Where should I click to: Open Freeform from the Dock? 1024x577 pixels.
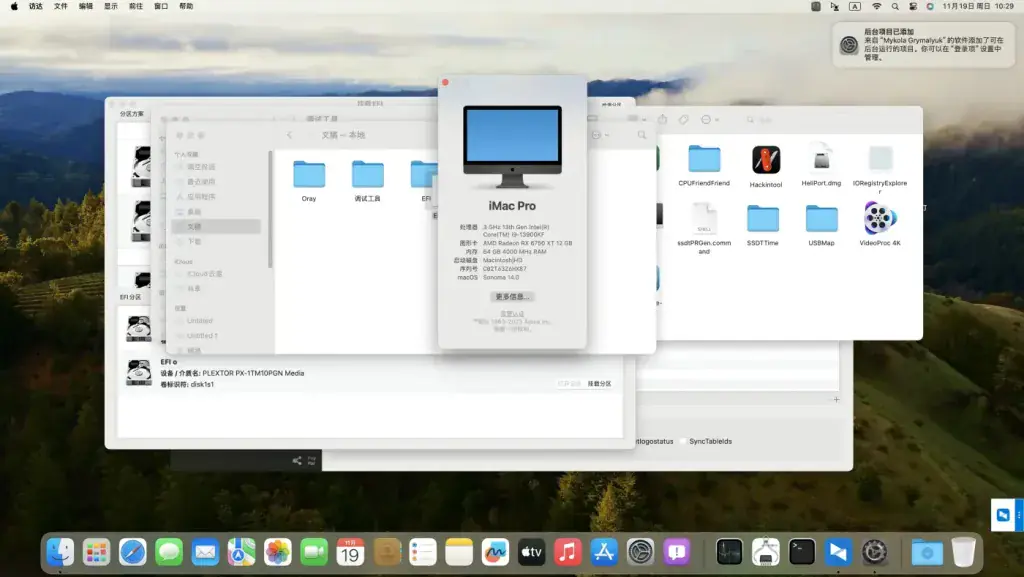coord(495,553)
